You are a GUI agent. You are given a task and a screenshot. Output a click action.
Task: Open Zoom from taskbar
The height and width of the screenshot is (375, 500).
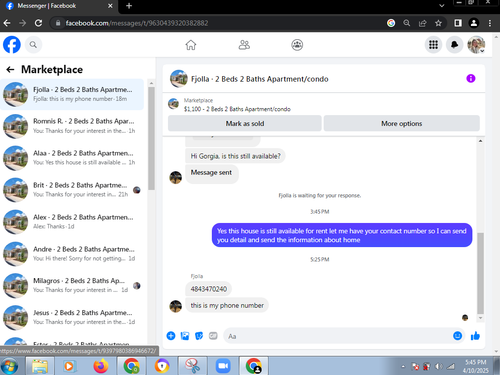223,366
